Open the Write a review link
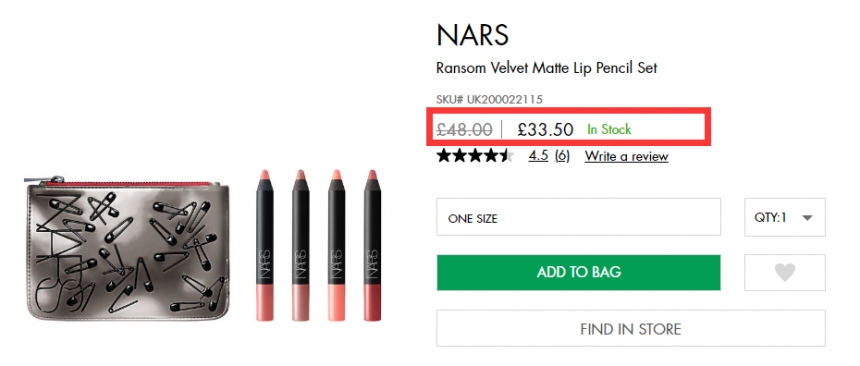 626,156
